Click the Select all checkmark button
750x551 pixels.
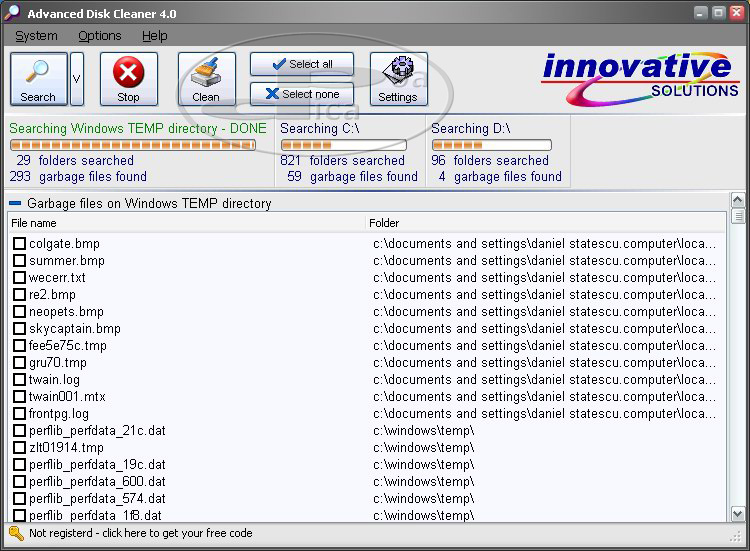(301, 64)
